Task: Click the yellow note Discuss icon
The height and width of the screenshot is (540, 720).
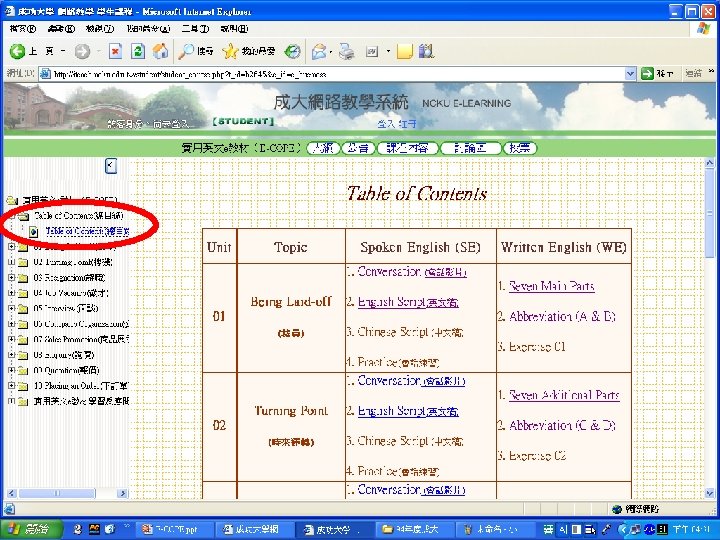Action: click(x=405, y=51)
